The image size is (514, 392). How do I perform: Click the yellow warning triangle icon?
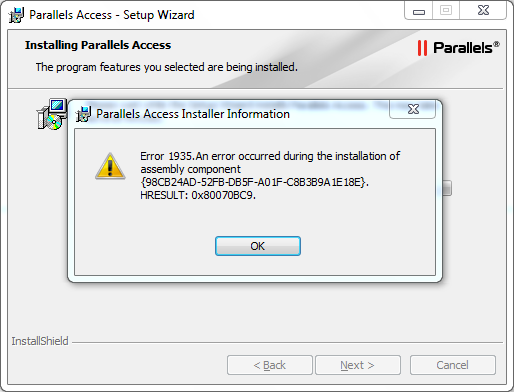click(x=110, y=166)
